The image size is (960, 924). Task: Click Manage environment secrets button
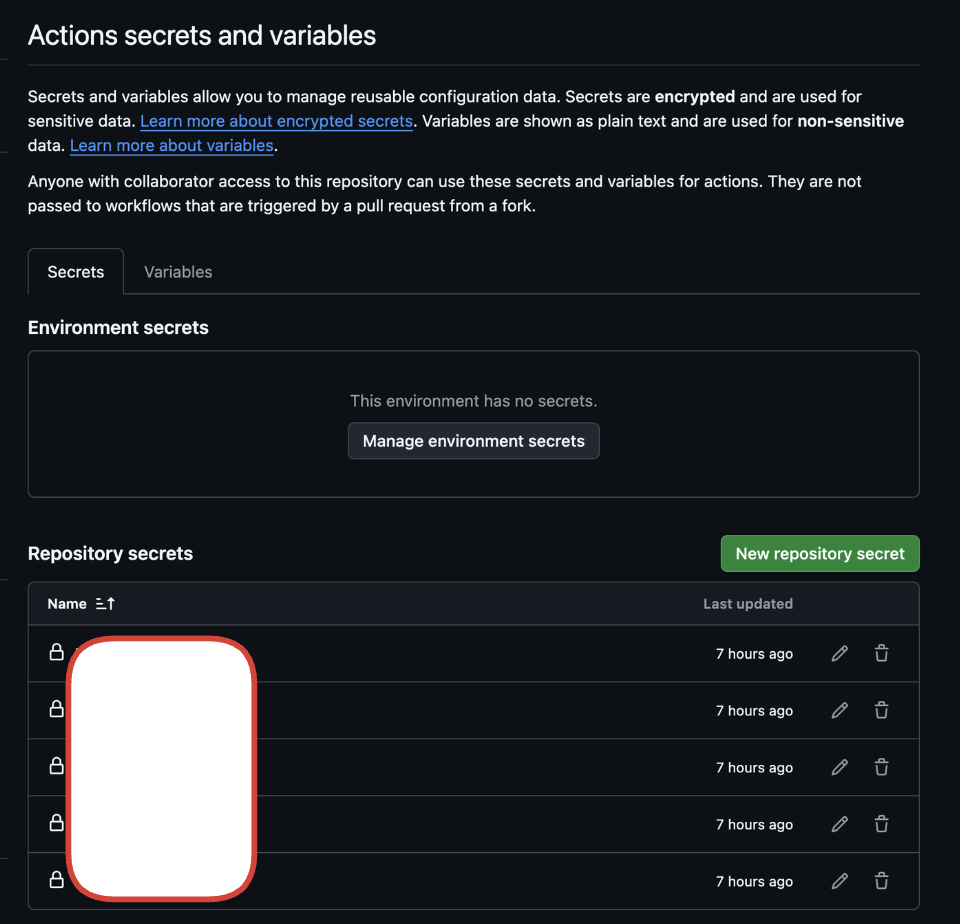click(474, 441)
